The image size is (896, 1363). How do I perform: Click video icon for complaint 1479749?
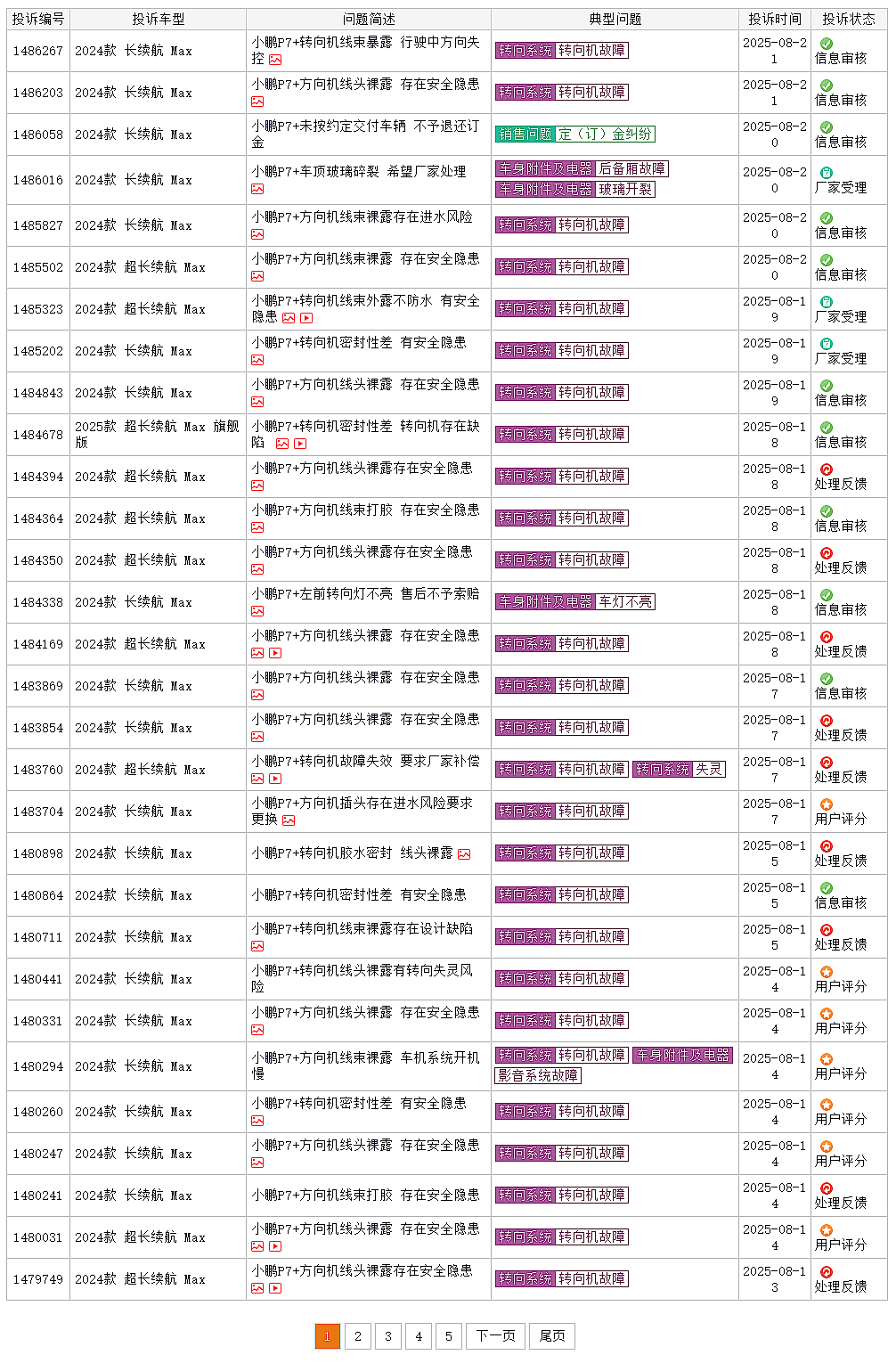coord(275,1288)
